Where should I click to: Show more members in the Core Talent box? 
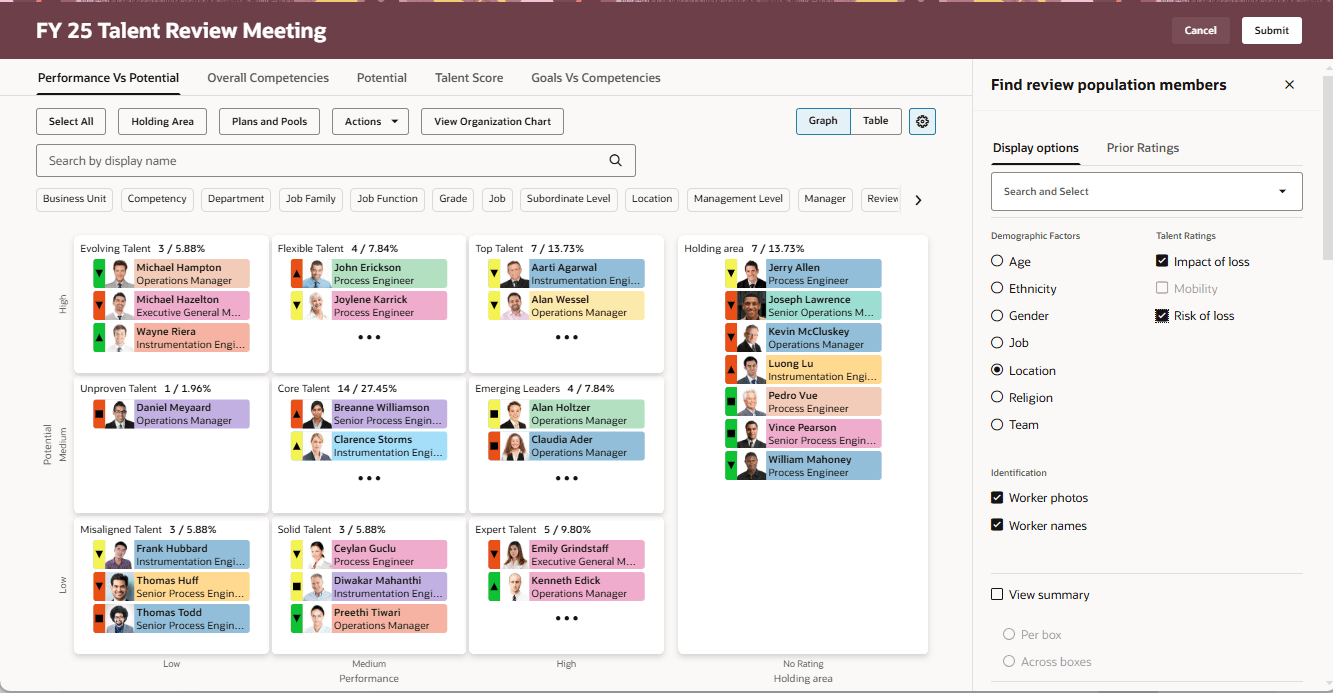click(369, 478)
